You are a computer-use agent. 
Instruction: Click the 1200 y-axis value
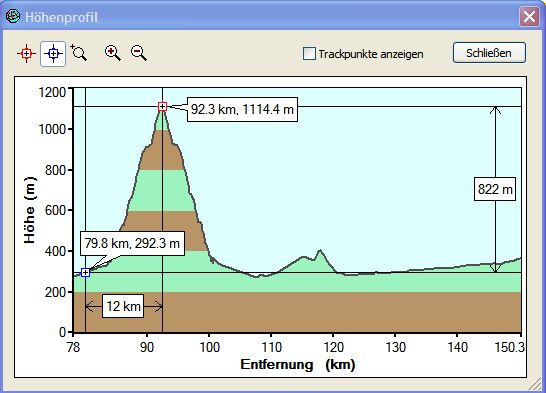[52, 93]
